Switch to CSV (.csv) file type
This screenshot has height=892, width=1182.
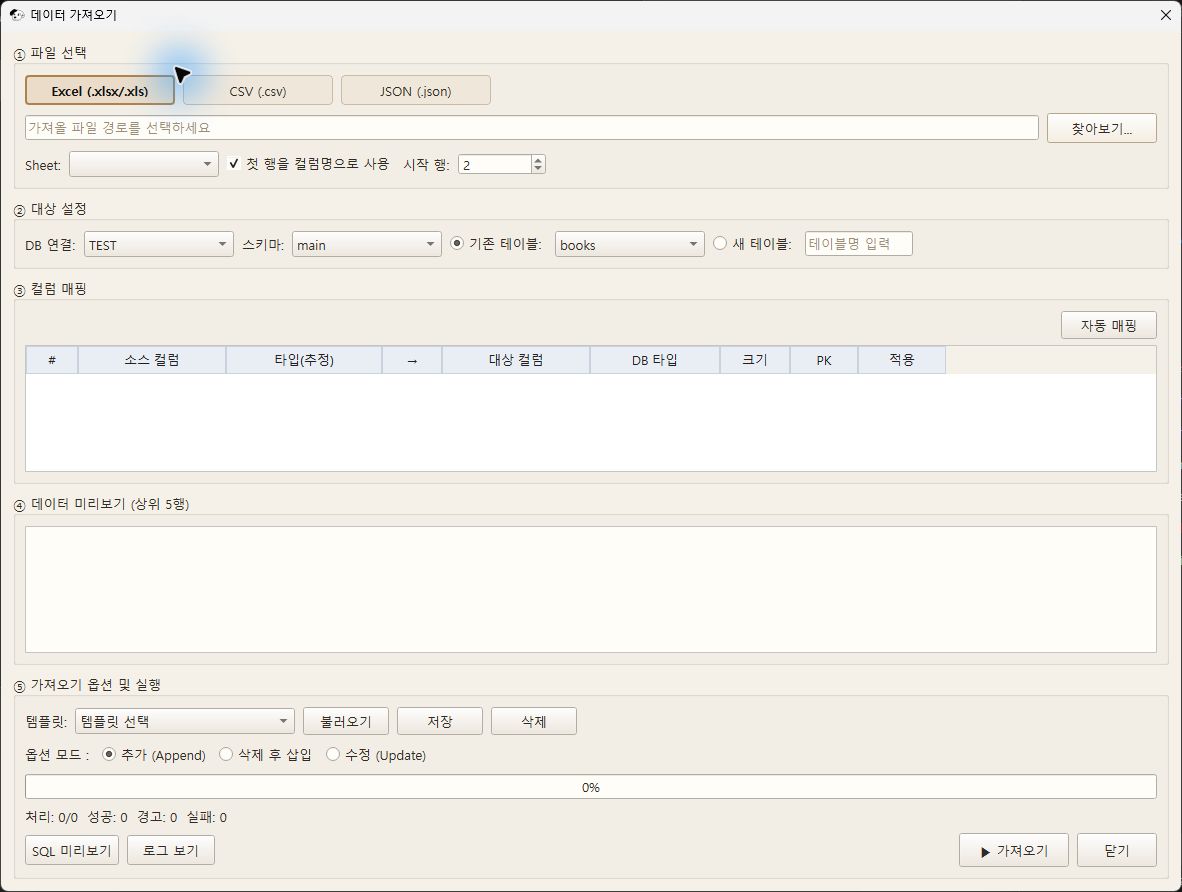pyautogui.click(x=258, y=90)
